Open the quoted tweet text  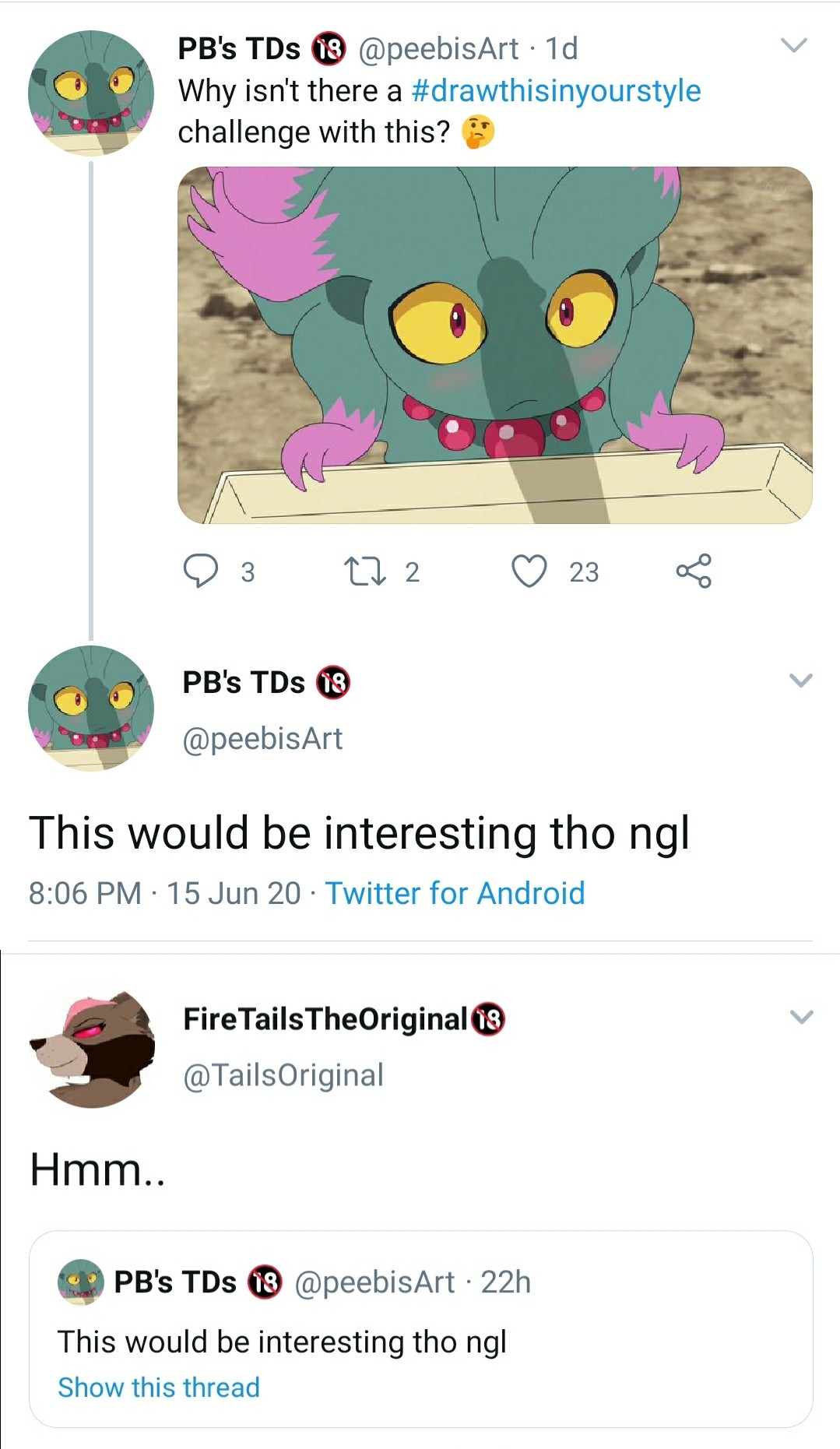[282, 1342]
